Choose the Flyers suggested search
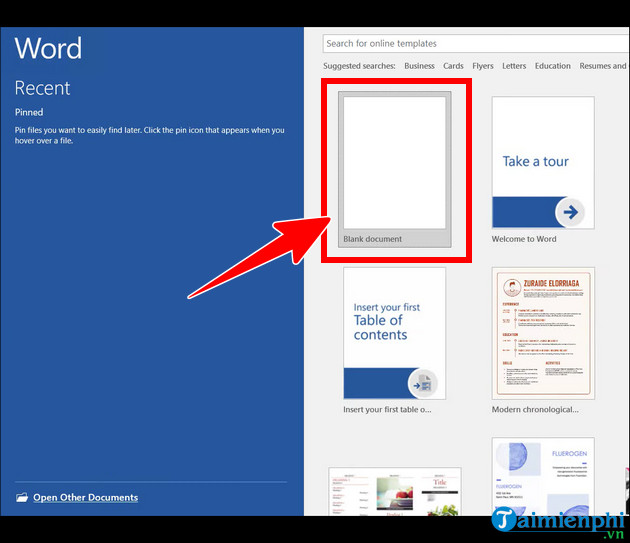The width and height of the screenshot is (630, 543). (x=483, y=66)
